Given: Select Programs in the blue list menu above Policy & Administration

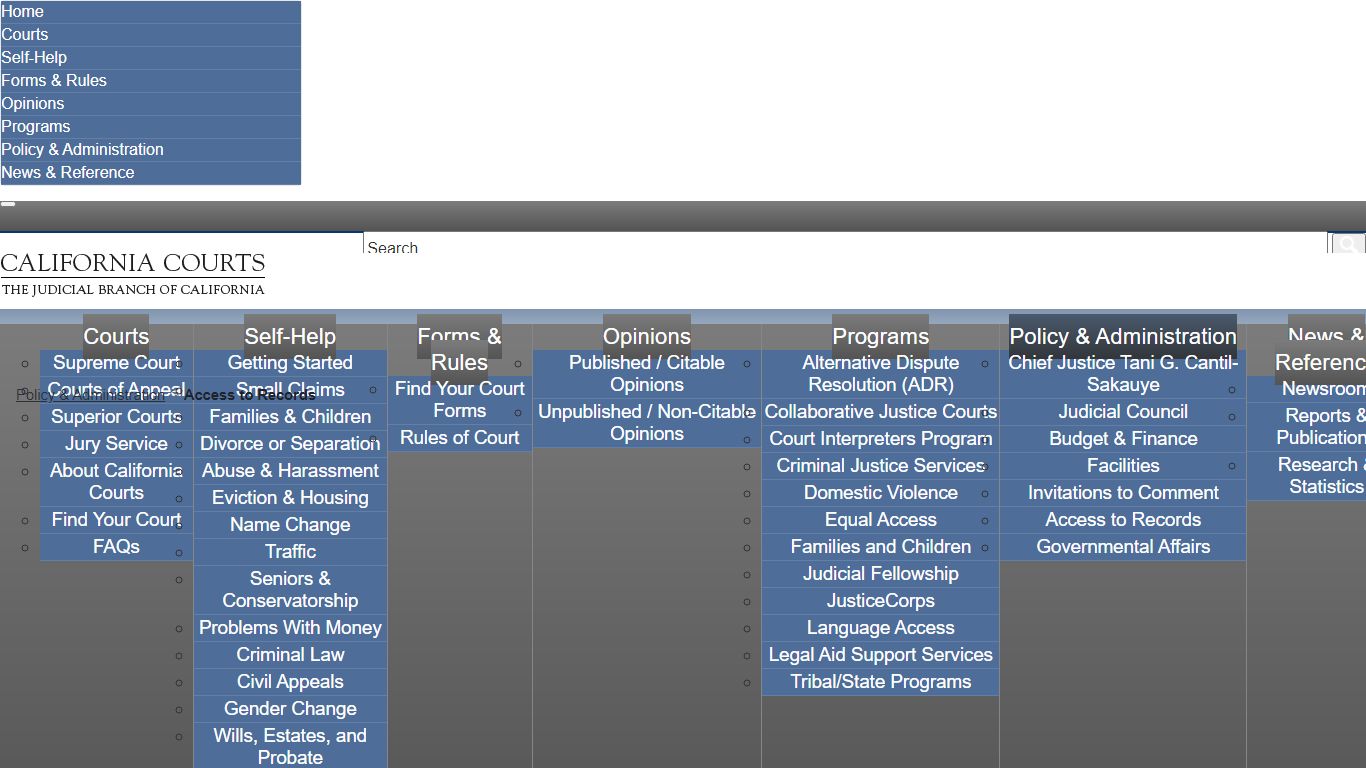Looking at the screenshot, I should [150, 127].
